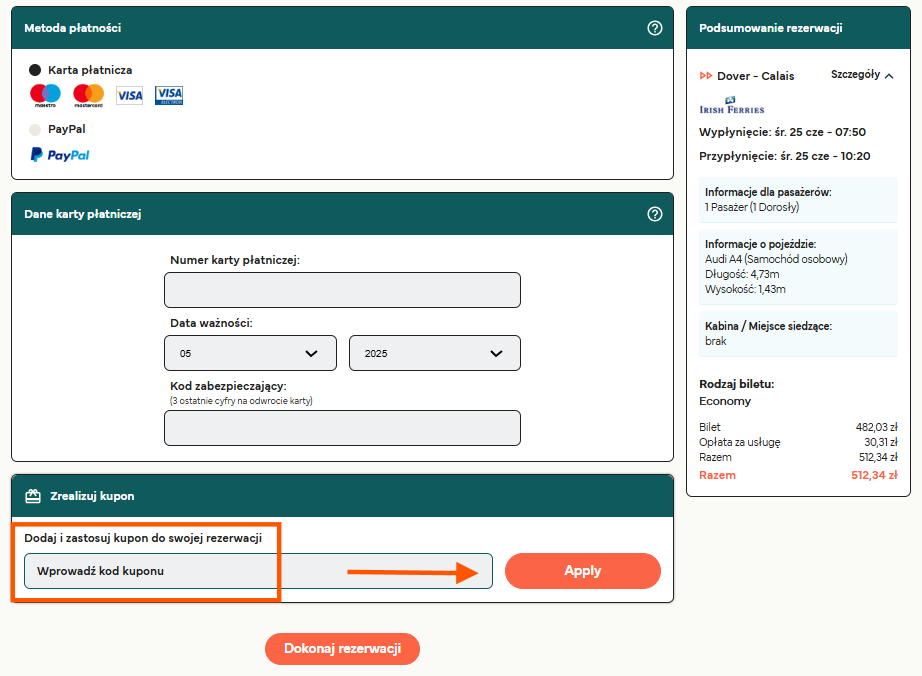Click the Maestro card logo
922x676 pixels.
coord(45,95)
